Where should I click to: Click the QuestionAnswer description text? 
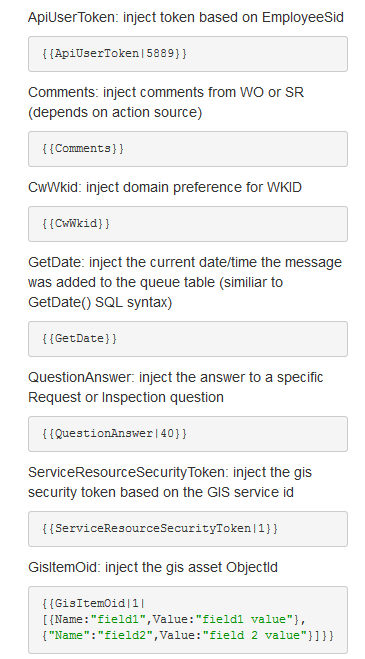[176, 387]
